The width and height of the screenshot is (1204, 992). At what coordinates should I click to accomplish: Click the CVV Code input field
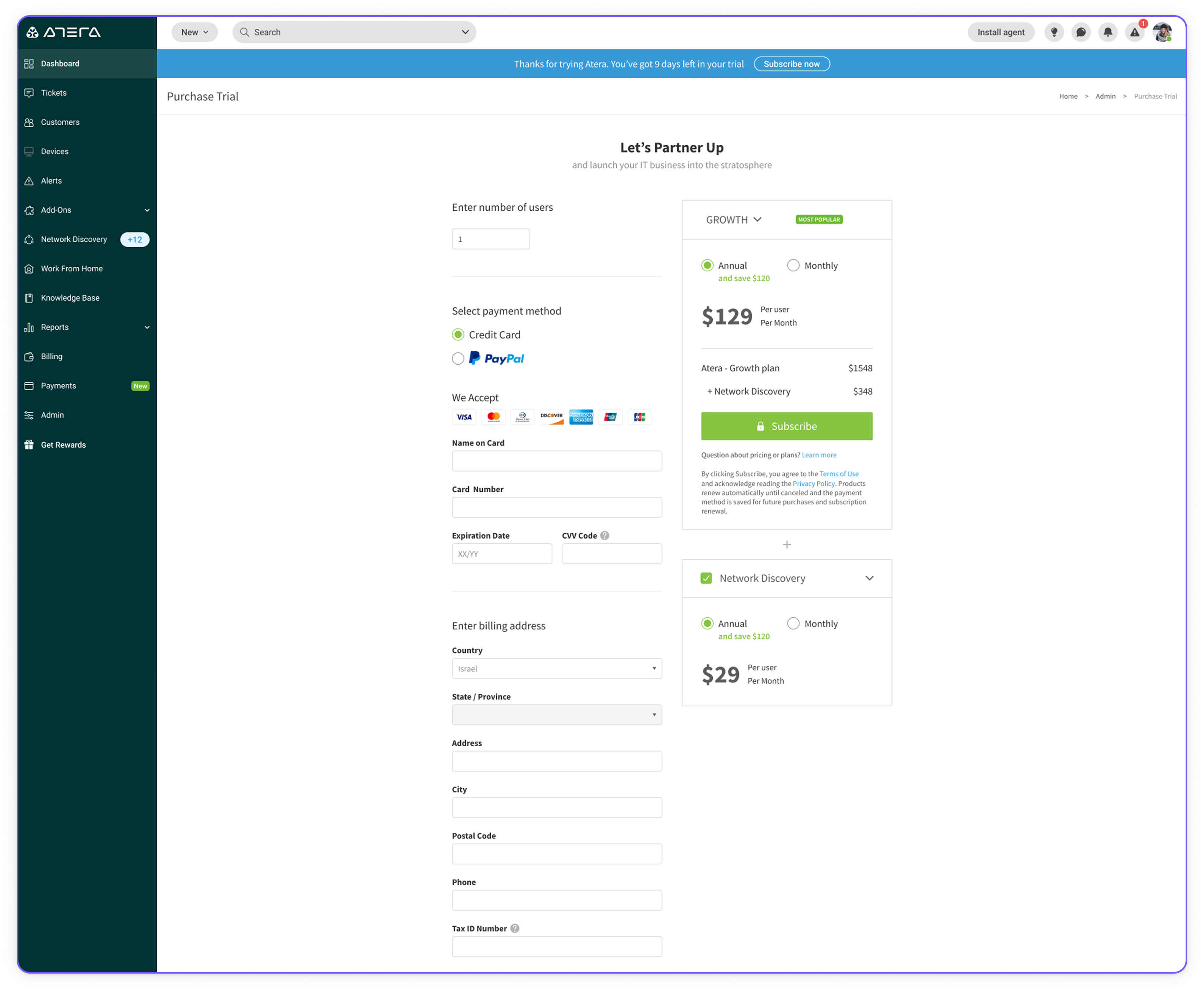612,553
